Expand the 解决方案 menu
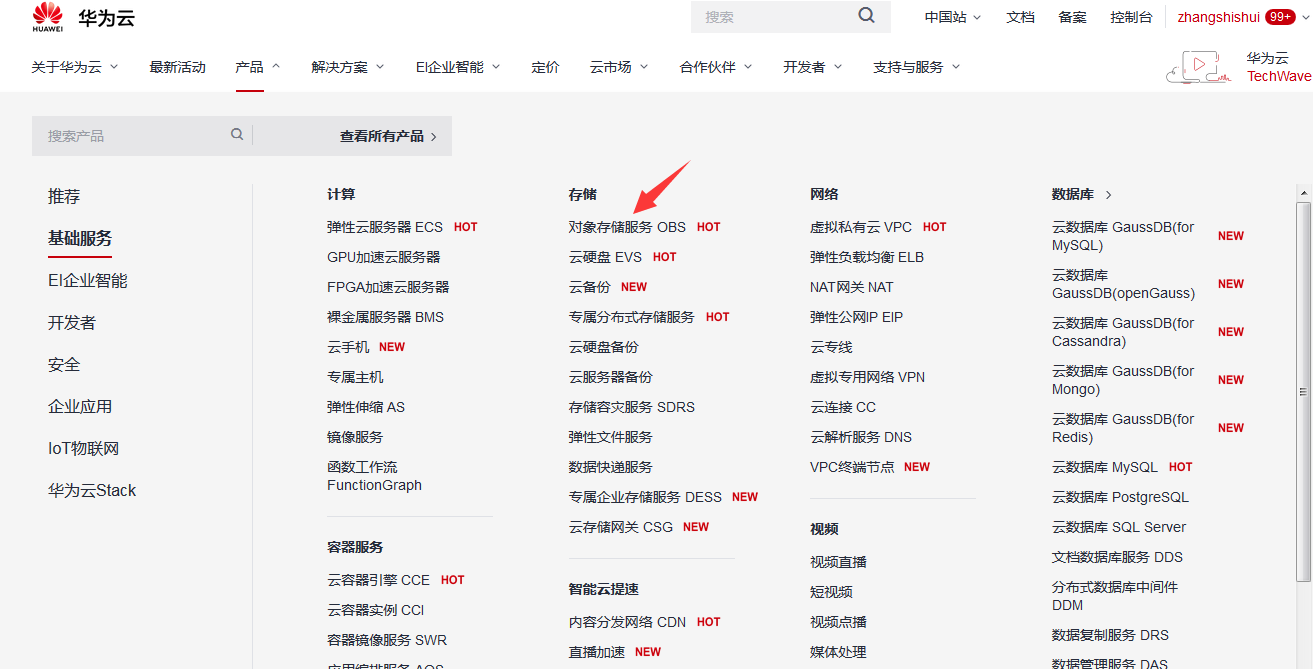 point(348,67)
